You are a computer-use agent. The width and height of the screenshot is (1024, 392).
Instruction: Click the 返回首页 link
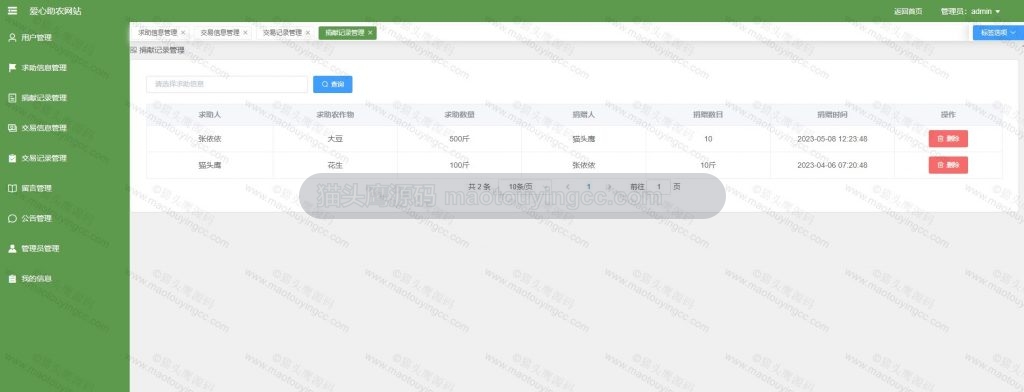[x=908, y=11]
